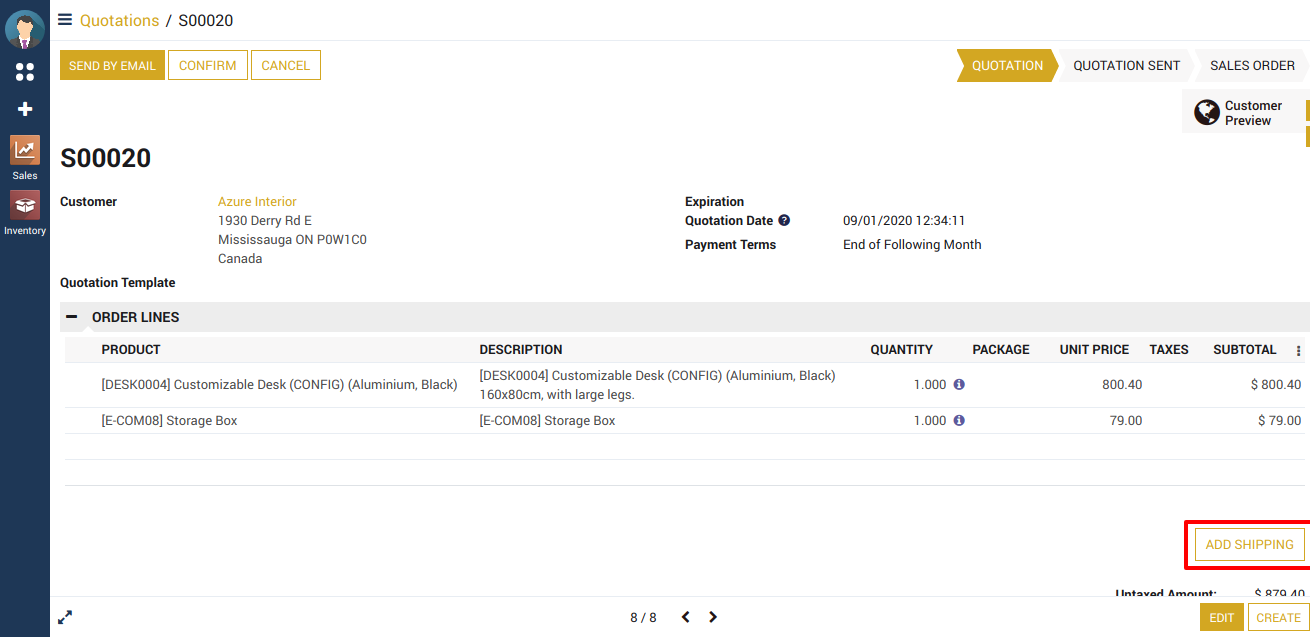This screenshot has width=1310, height=637.
Task: Open the Azure Interior customer link
Action: pos(257,202)
